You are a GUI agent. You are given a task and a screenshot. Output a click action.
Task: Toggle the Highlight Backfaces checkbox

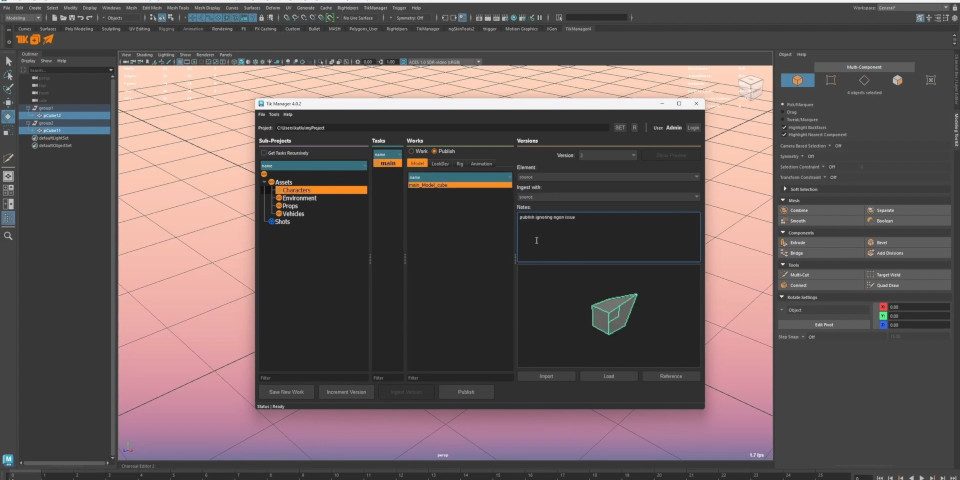(783, 128)
